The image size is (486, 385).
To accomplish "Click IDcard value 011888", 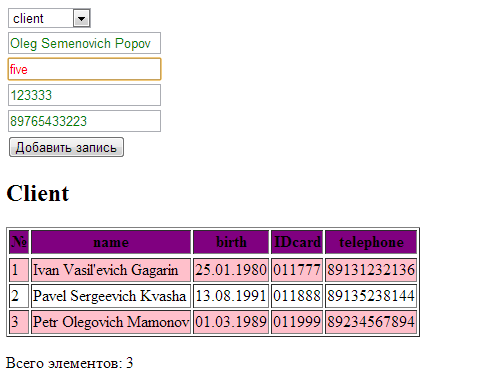I will pyautogui.click(x=297, y=296).
